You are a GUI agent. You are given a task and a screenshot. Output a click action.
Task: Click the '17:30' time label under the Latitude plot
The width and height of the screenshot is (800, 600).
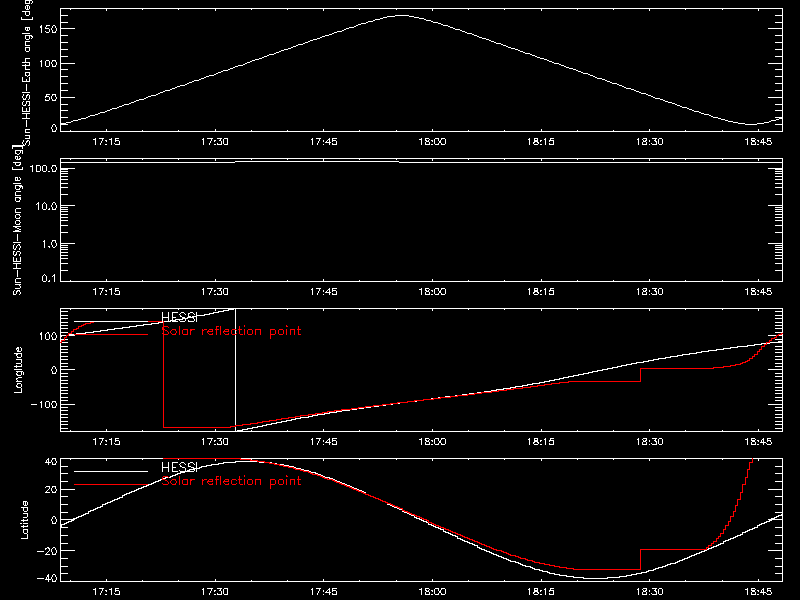tap(215, 591)
